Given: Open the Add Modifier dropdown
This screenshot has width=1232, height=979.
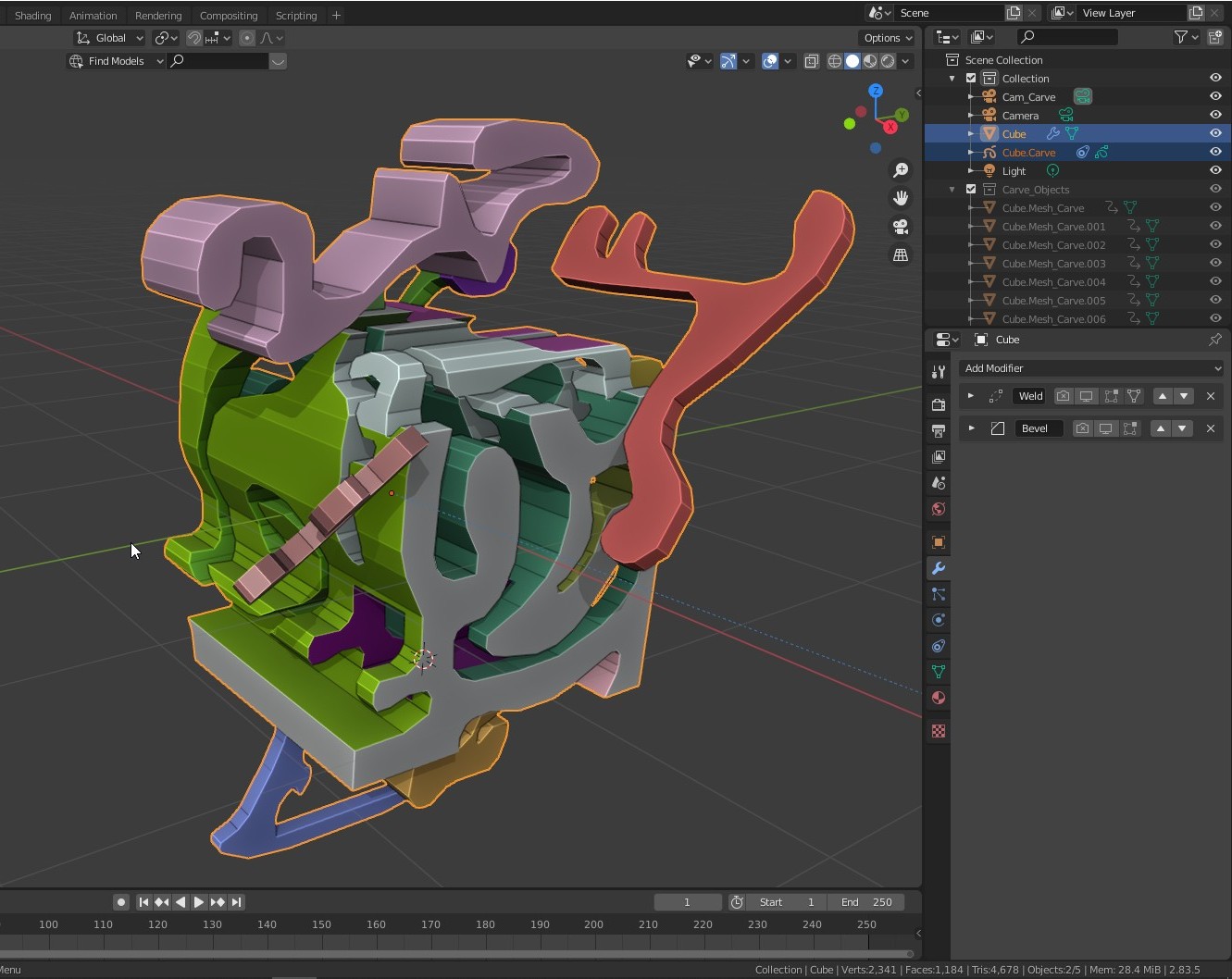Looking at the screenshot, I should (x=1090, y=368).
